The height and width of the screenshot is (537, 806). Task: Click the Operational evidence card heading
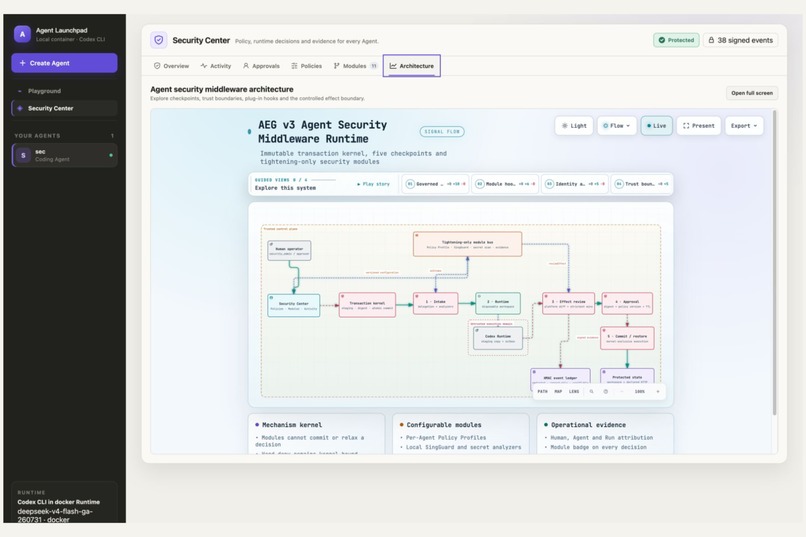coord(589,425)
